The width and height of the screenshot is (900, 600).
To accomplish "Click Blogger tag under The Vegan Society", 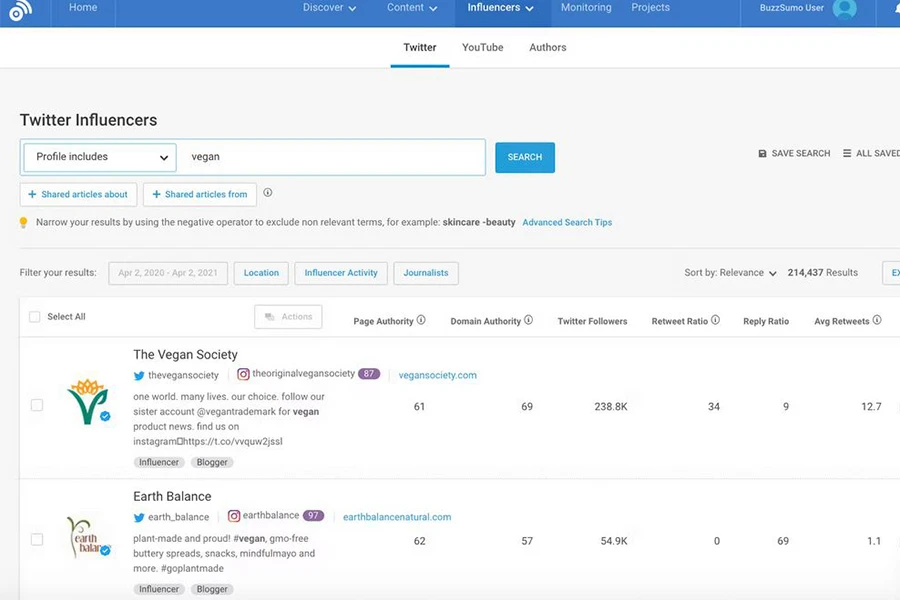I will pyautogui.click(x=212, y=462).
